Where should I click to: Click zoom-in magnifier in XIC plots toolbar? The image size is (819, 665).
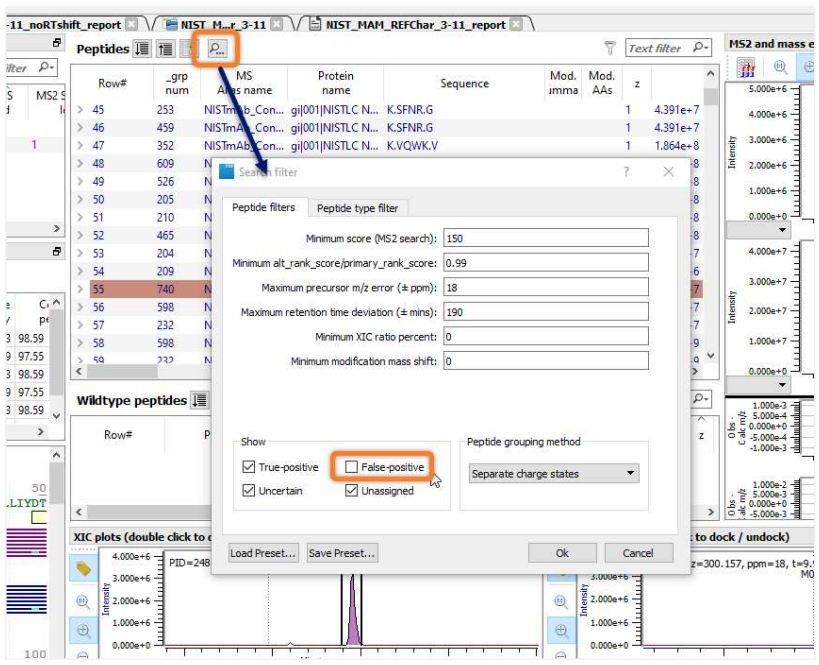click(83, 630)
